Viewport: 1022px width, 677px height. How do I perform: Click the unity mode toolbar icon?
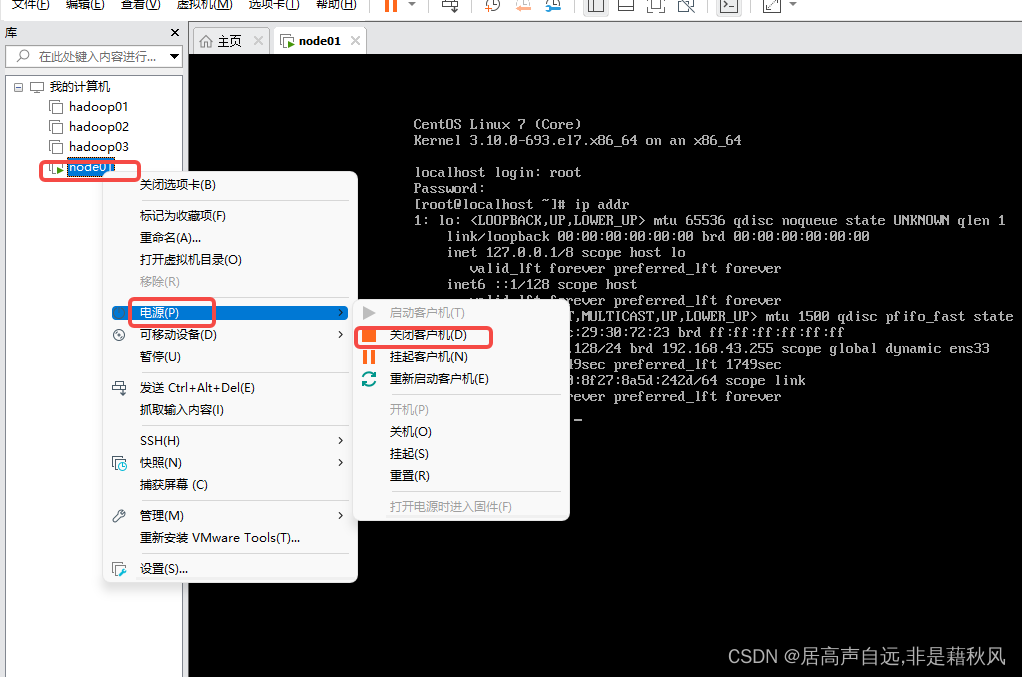(686, 5)
